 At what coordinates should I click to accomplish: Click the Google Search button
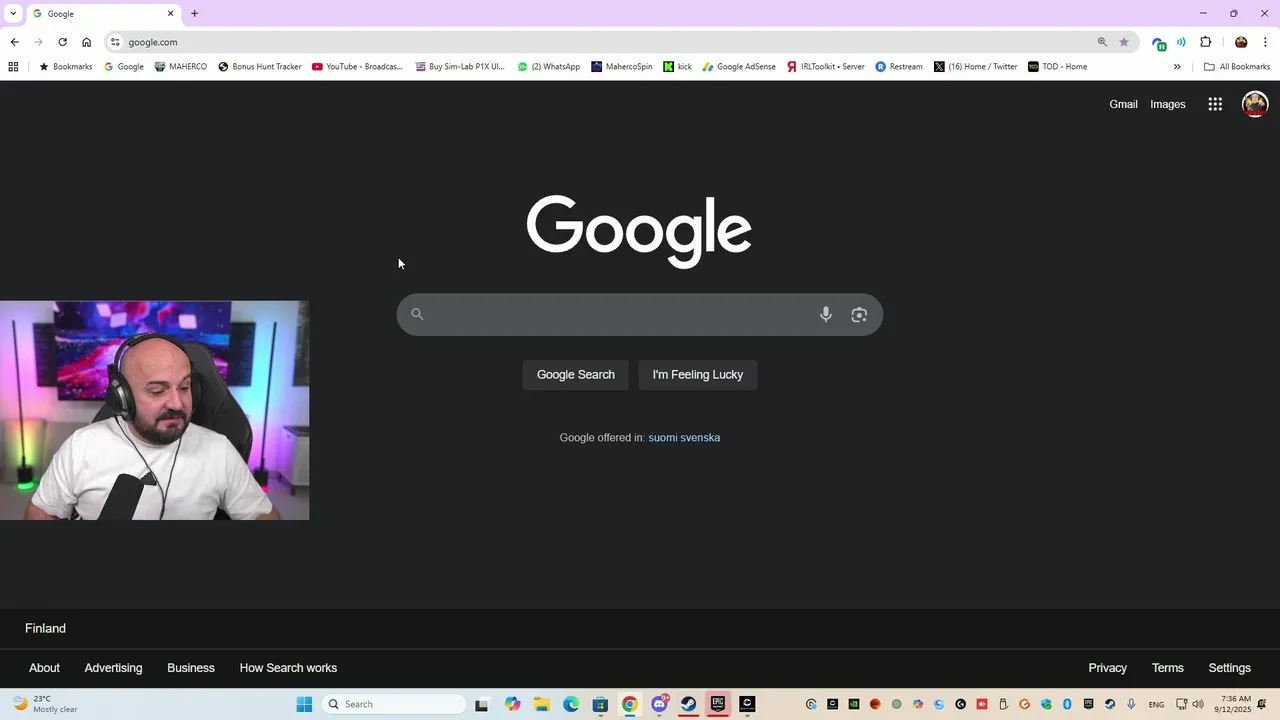[x=576, y=375]
